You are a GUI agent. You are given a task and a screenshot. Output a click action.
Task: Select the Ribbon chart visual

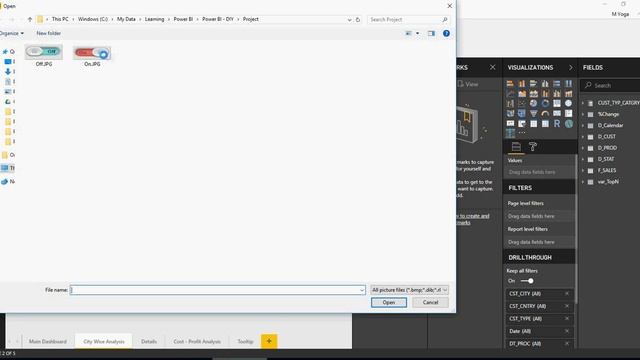[569, 93]
